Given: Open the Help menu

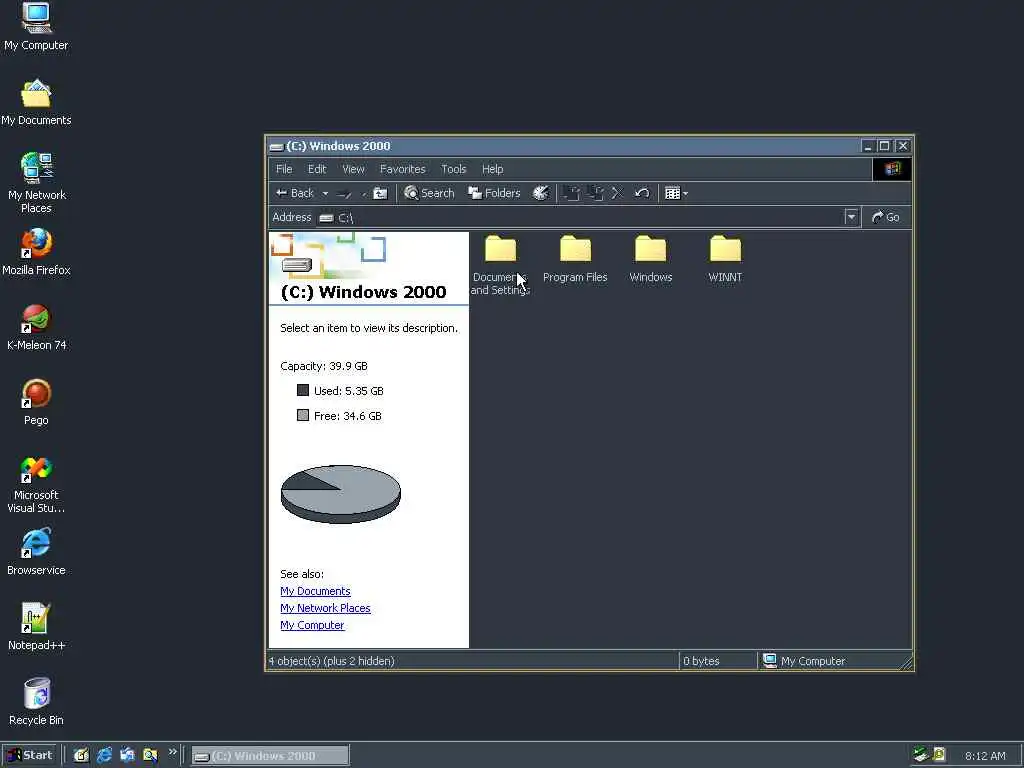Looking at the screenshot, I should point(492,169).
